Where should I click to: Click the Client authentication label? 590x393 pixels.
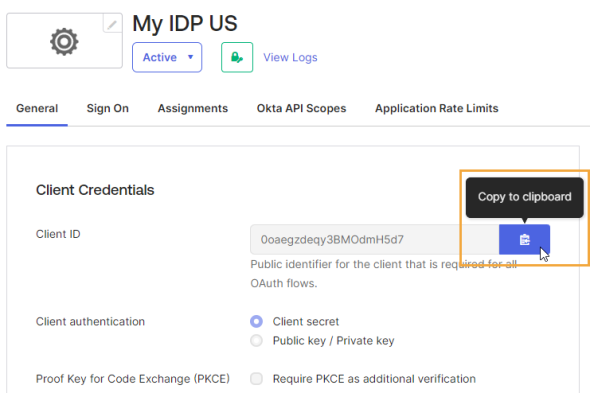(90, 322)
